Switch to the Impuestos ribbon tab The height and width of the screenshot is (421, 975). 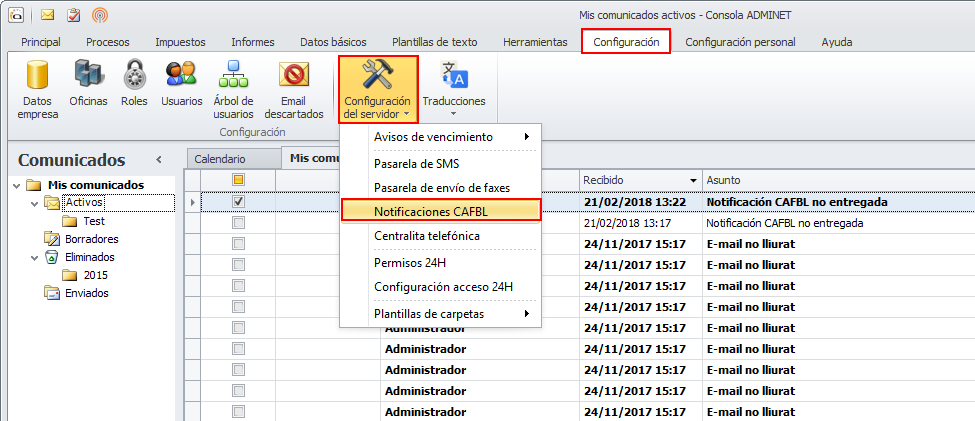(x=180, y=42)
